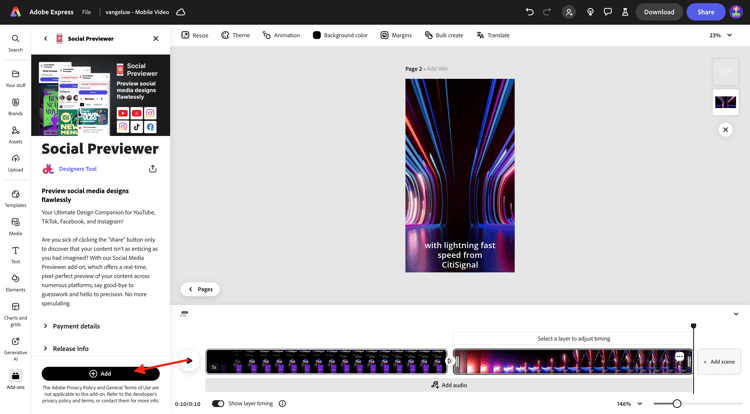
Task: Toggle timeline layers icon above the clips
Action: coord(184,314)
